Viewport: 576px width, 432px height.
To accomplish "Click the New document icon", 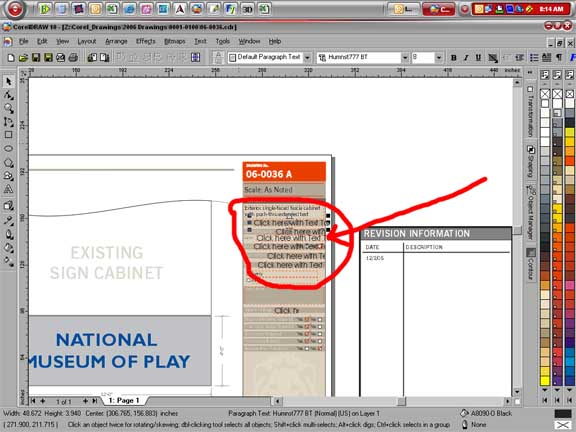I will [11, 58].
